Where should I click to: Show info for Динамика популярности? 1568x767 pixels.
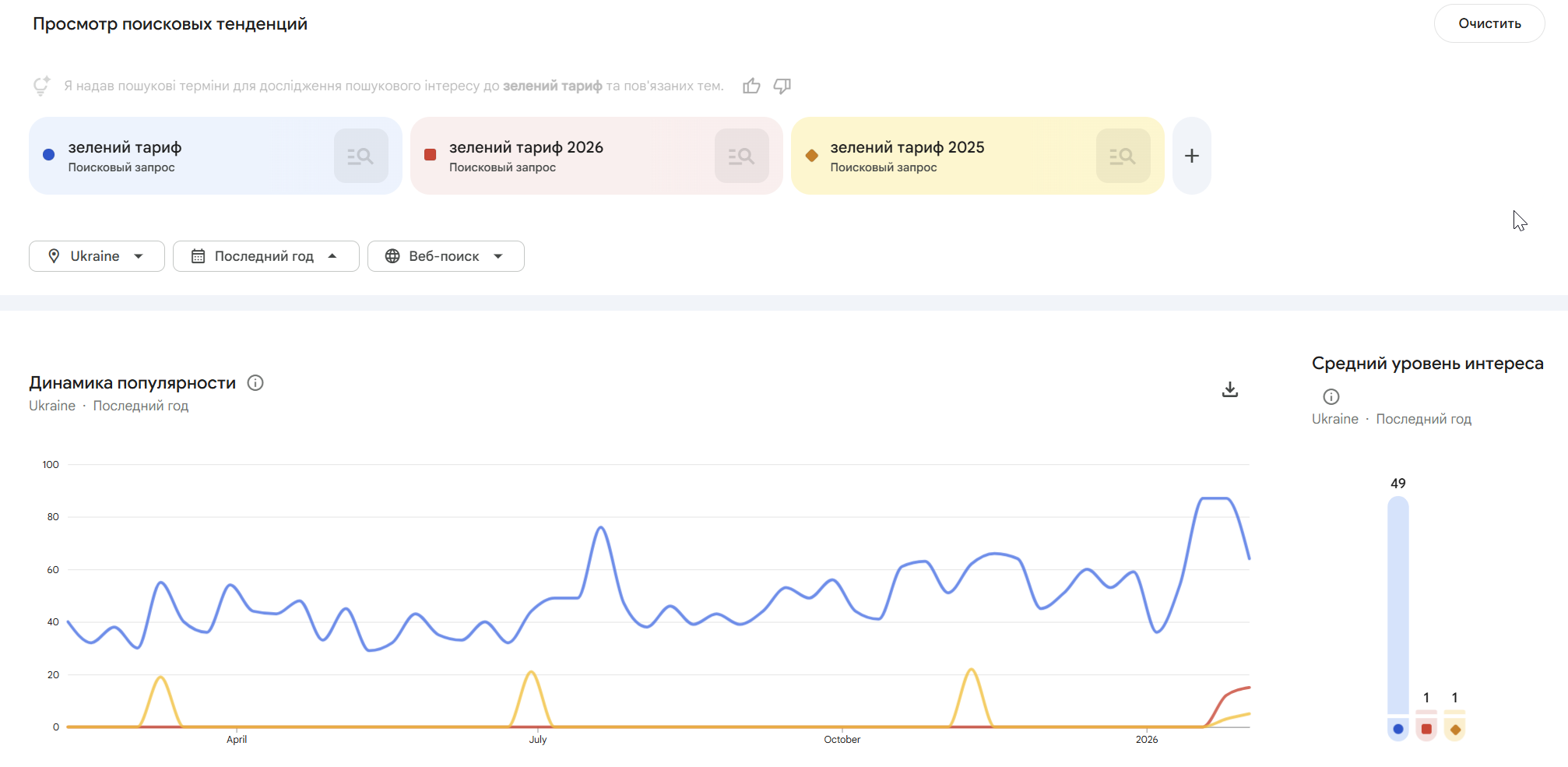[255, 382]
